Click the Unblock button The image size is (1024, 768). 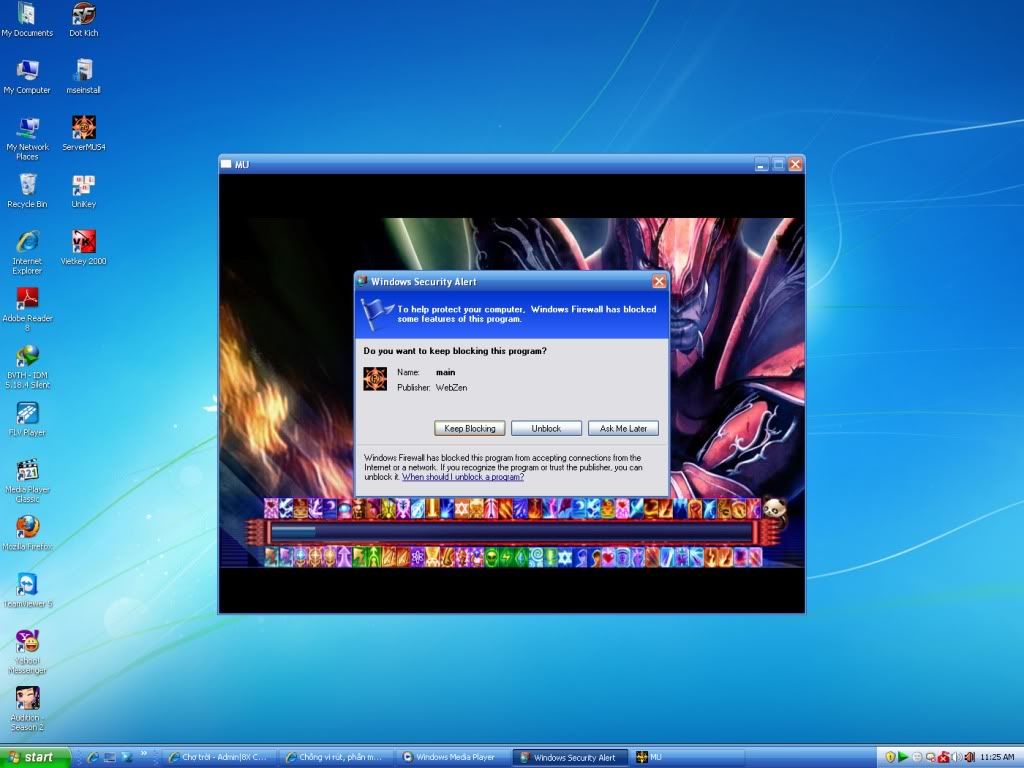(x=546, y=428)
